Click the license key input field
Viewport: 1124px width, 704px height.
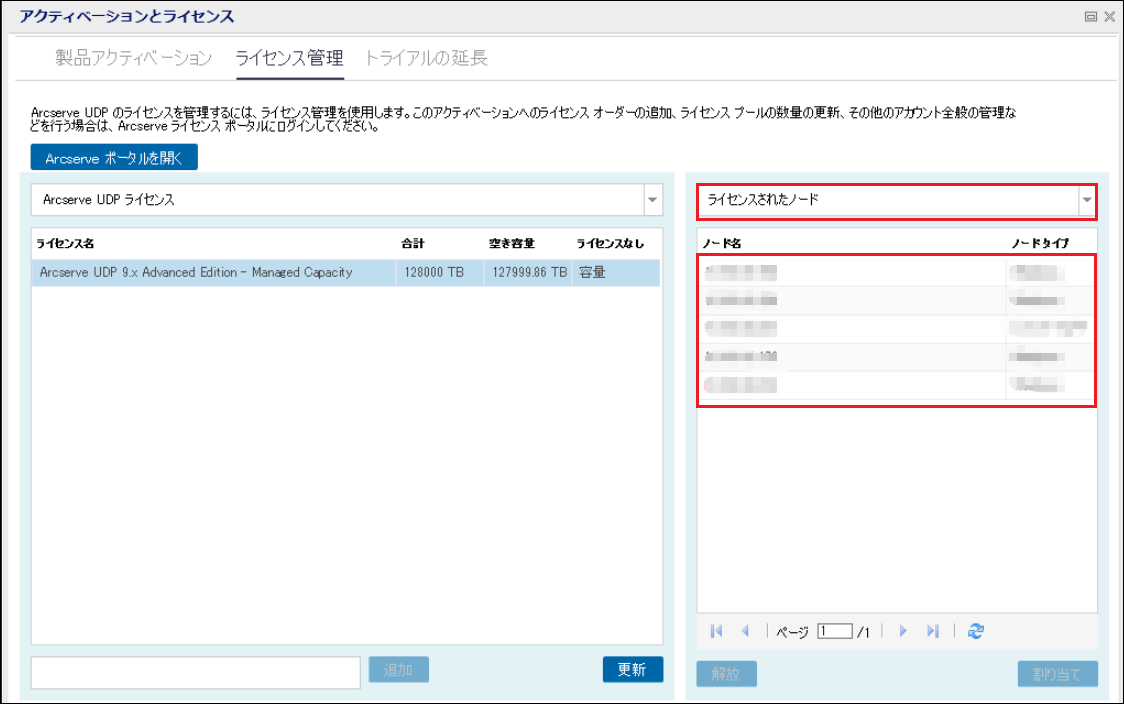click(195, 673)
